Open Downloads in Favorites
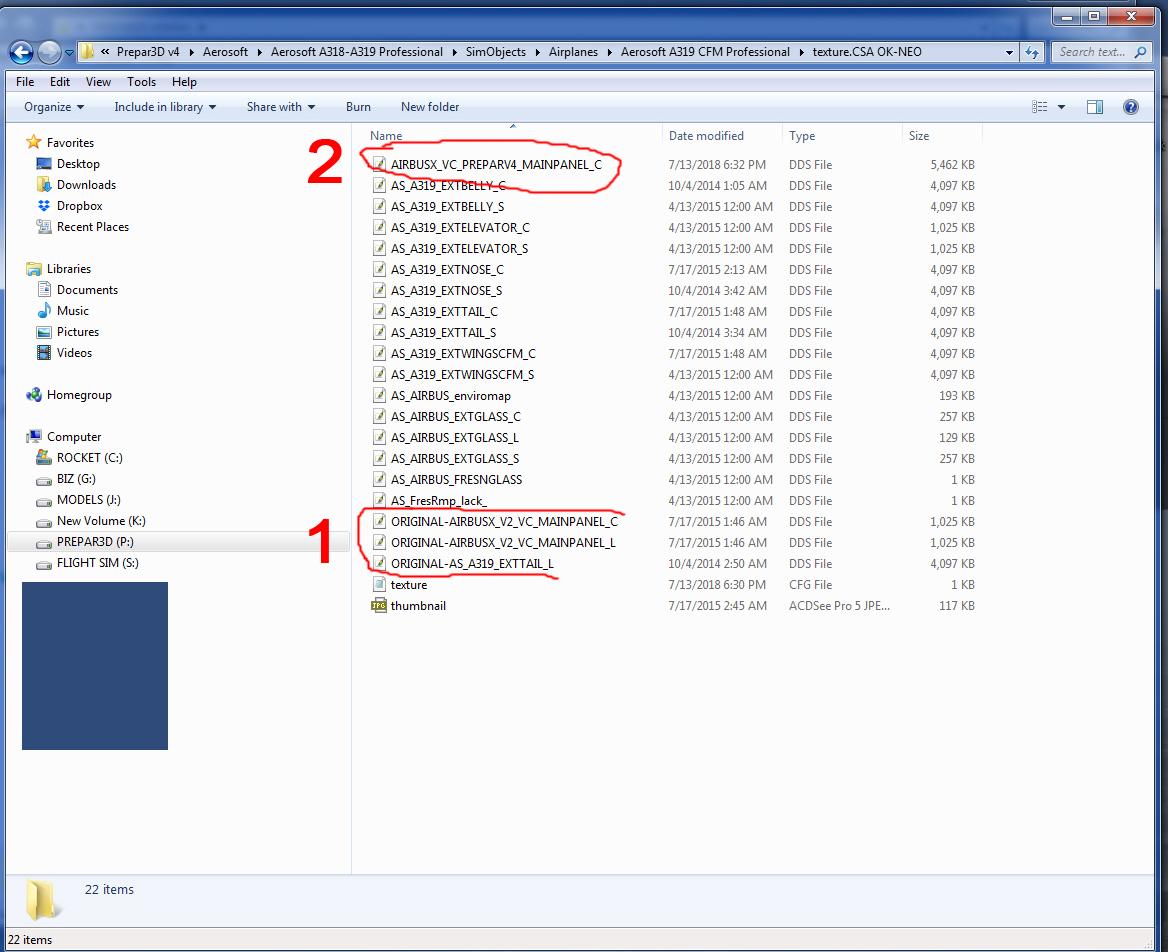Screen dimensions: 1168x952 [86, 185]
